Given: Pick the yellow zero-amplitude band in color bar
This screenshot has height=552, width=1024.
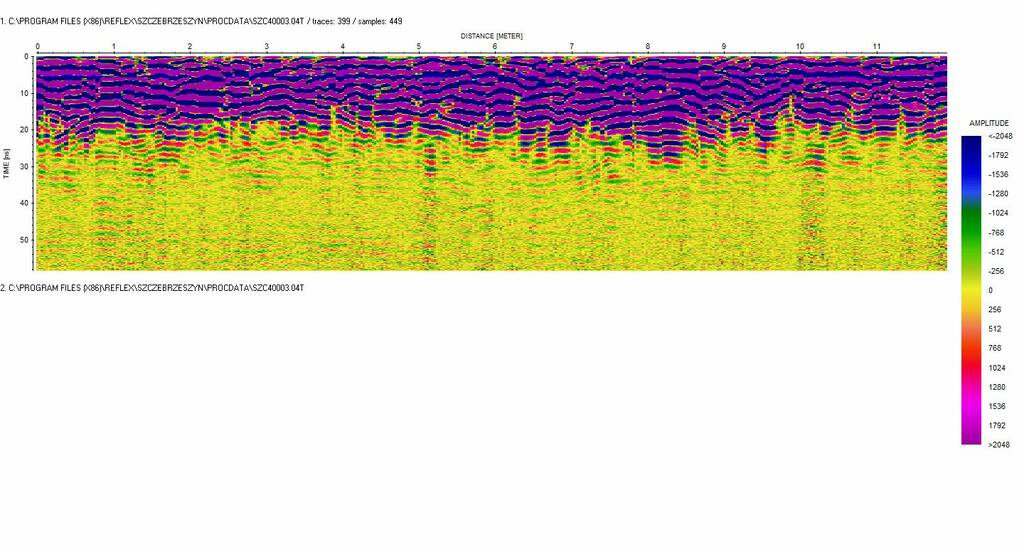Looking at the screenshot, I should point(971,289).
